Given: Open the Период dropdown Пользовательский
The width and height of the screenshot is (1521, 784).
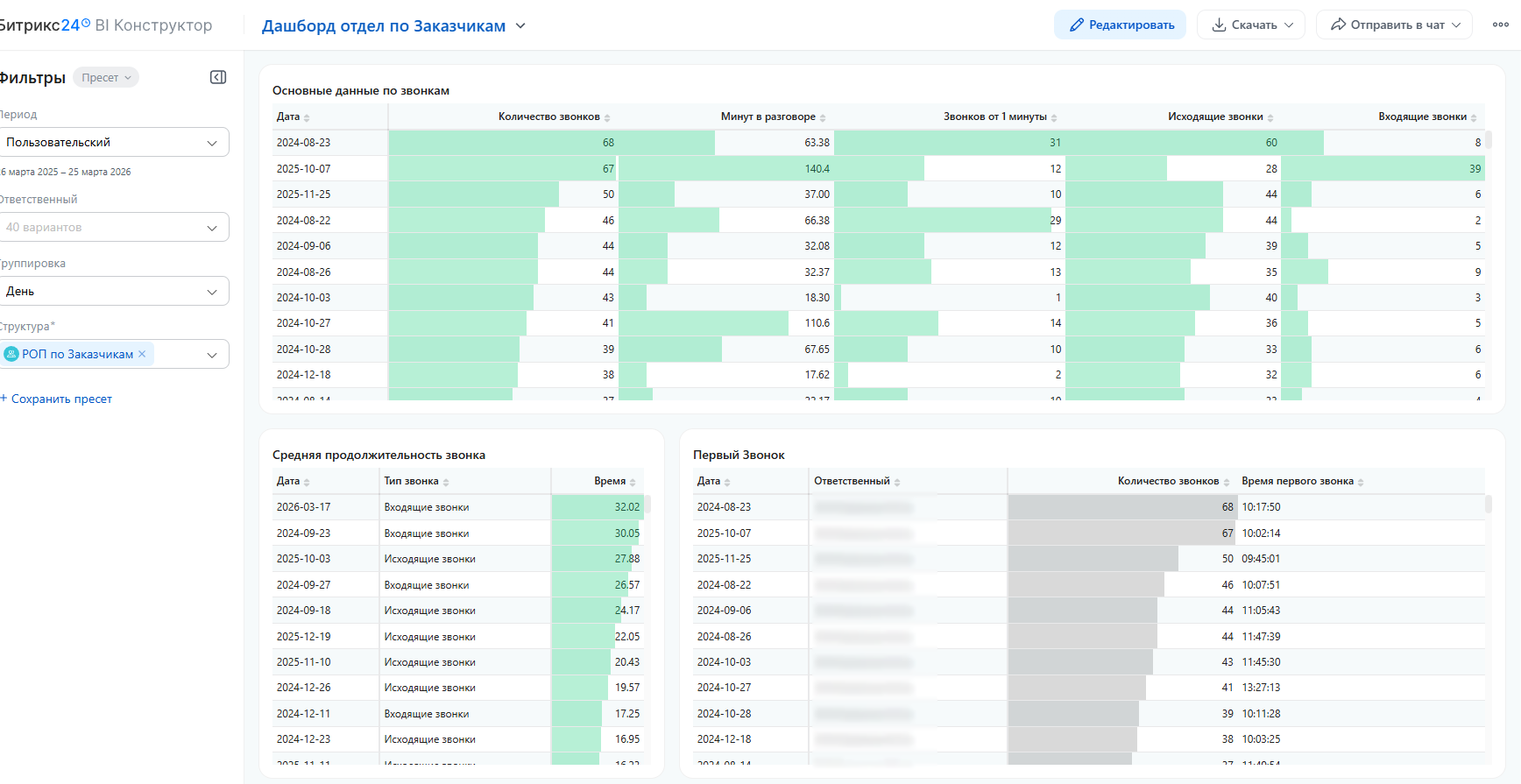Looking at the screenshot, I should pyautogui.click(x=114, y=142).
